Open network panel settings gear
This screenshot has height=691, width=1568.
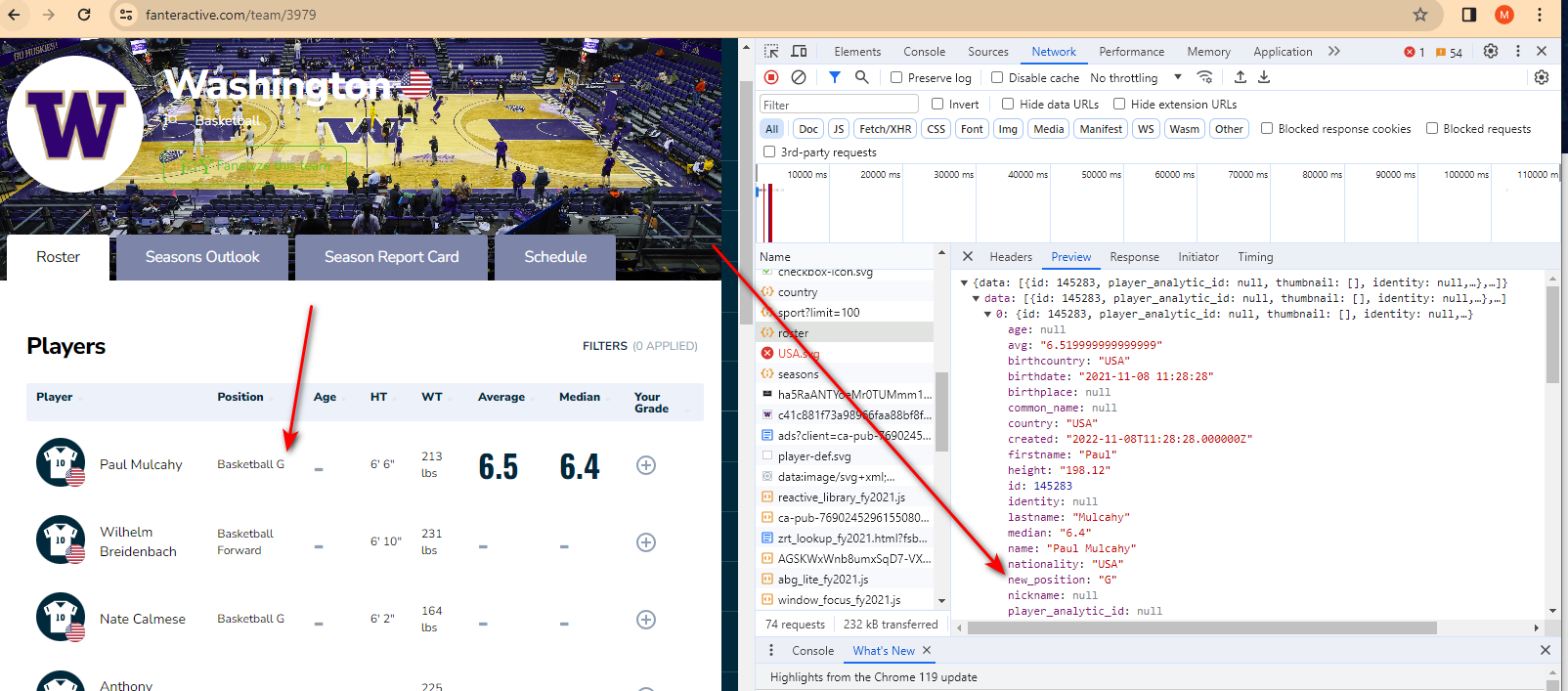(1542, 77)
